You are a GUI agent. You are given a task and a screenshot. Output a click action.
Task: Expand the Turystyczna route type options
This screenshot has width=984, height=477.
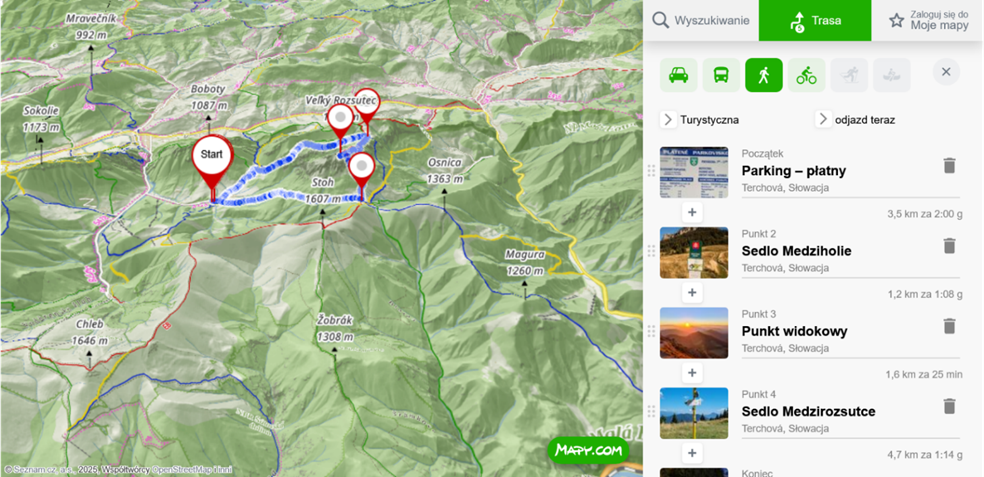[700, 119]
